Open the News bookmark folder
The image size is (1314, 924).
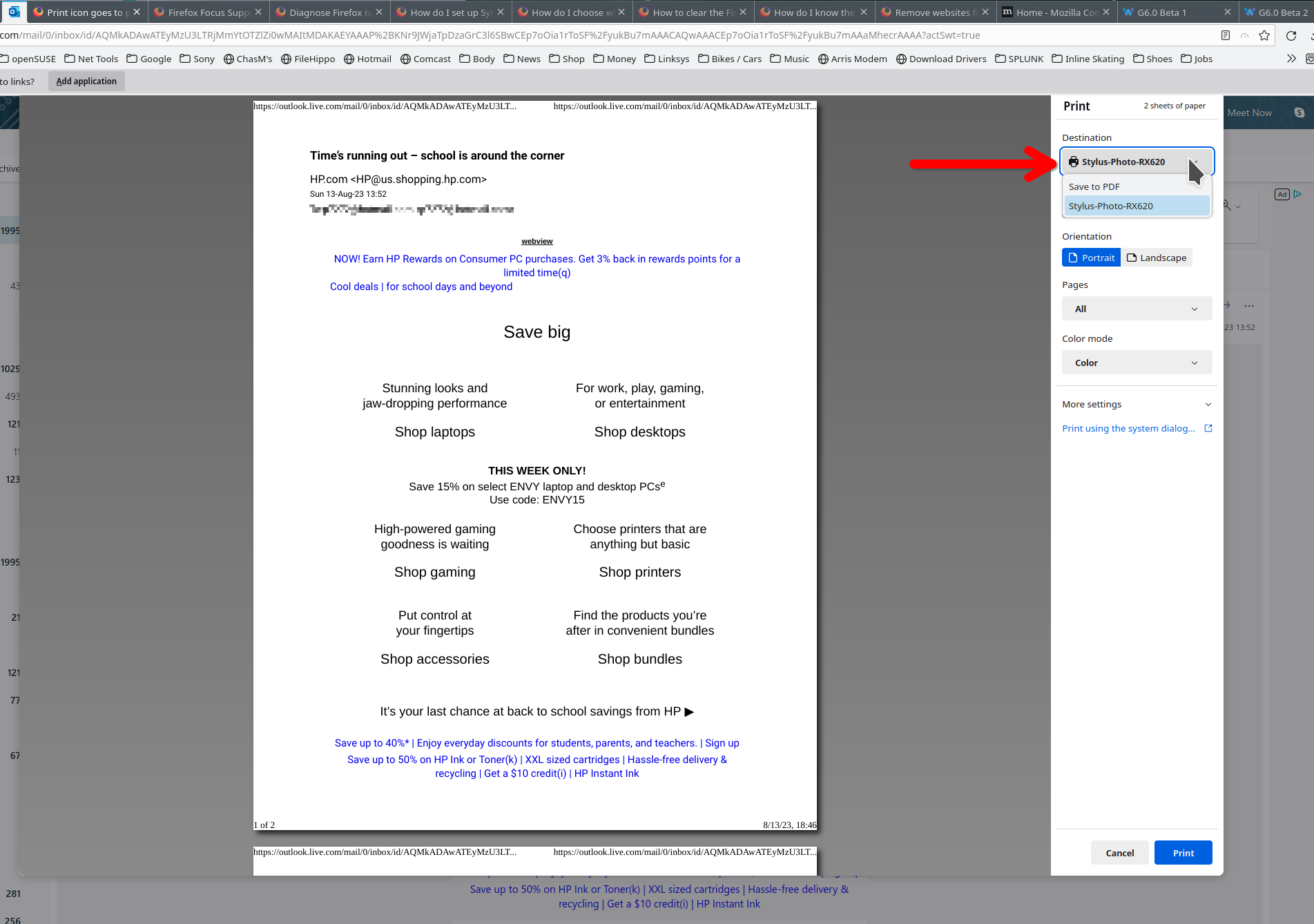tap(522, 59)
